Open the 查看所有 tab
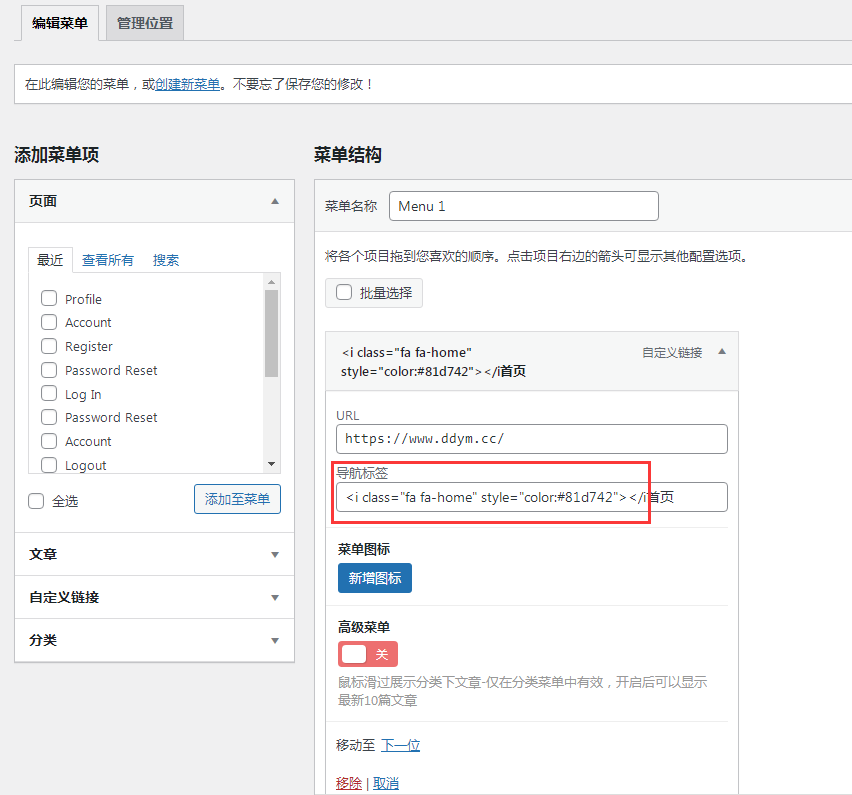This screenshot has height=795, width=852. tap(108, 260)
